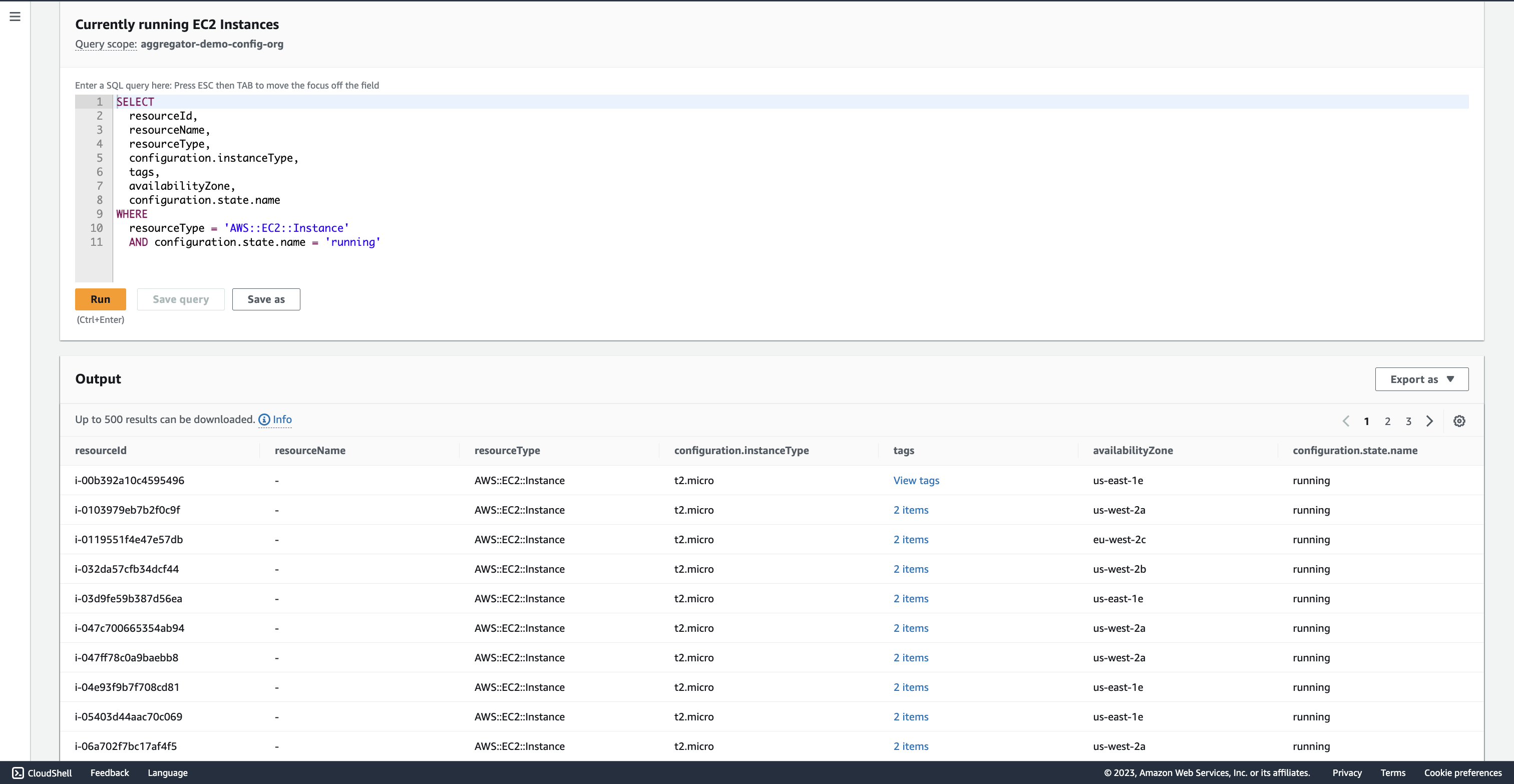Viewport: 1514px width, 784px height.
Task: Open the output table settings gear
Action: [x=1460, y=421]
